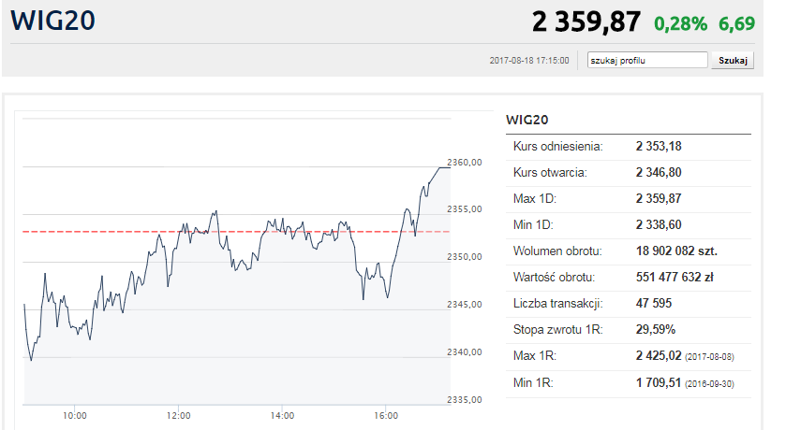
Task: Select the 'Kurs otwarcia' value 2 346,80
Action: (x=658, y=173)
